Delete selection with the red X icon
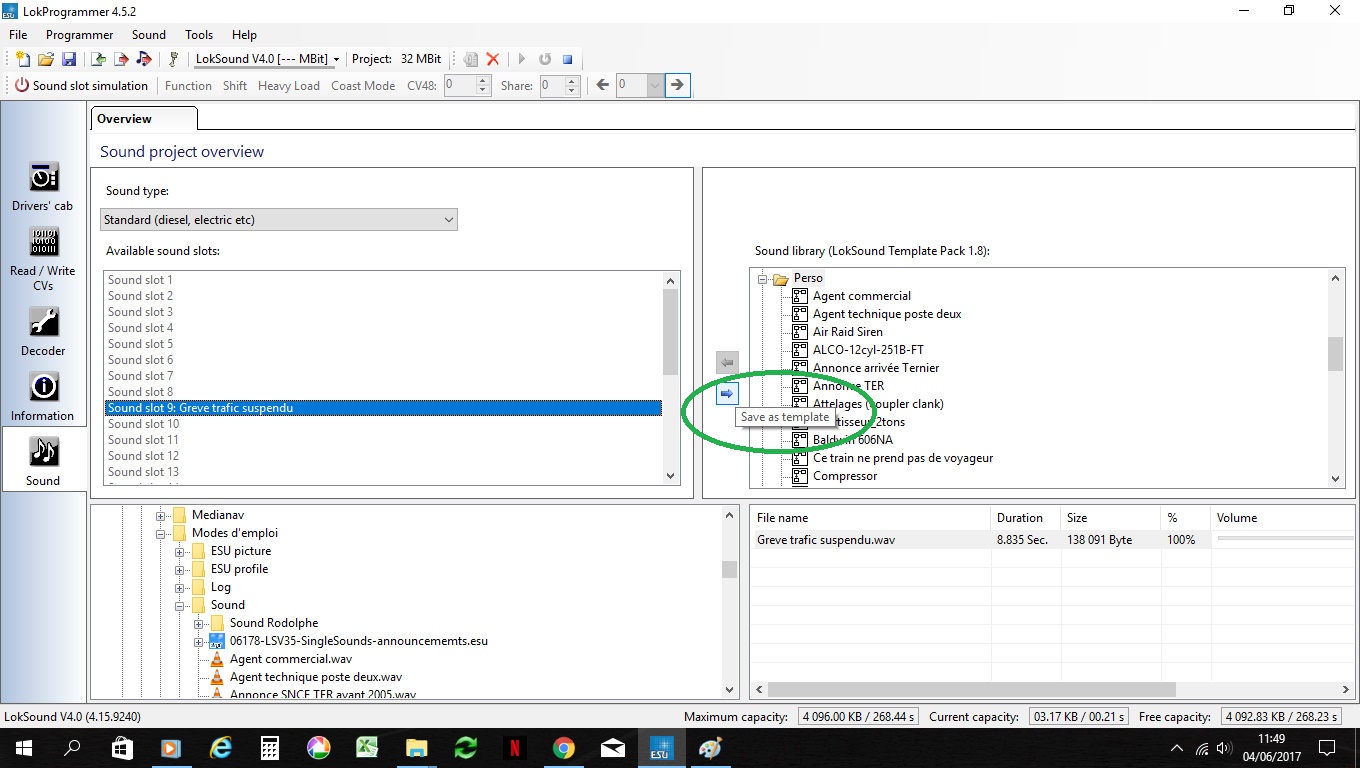 (493, 60)
